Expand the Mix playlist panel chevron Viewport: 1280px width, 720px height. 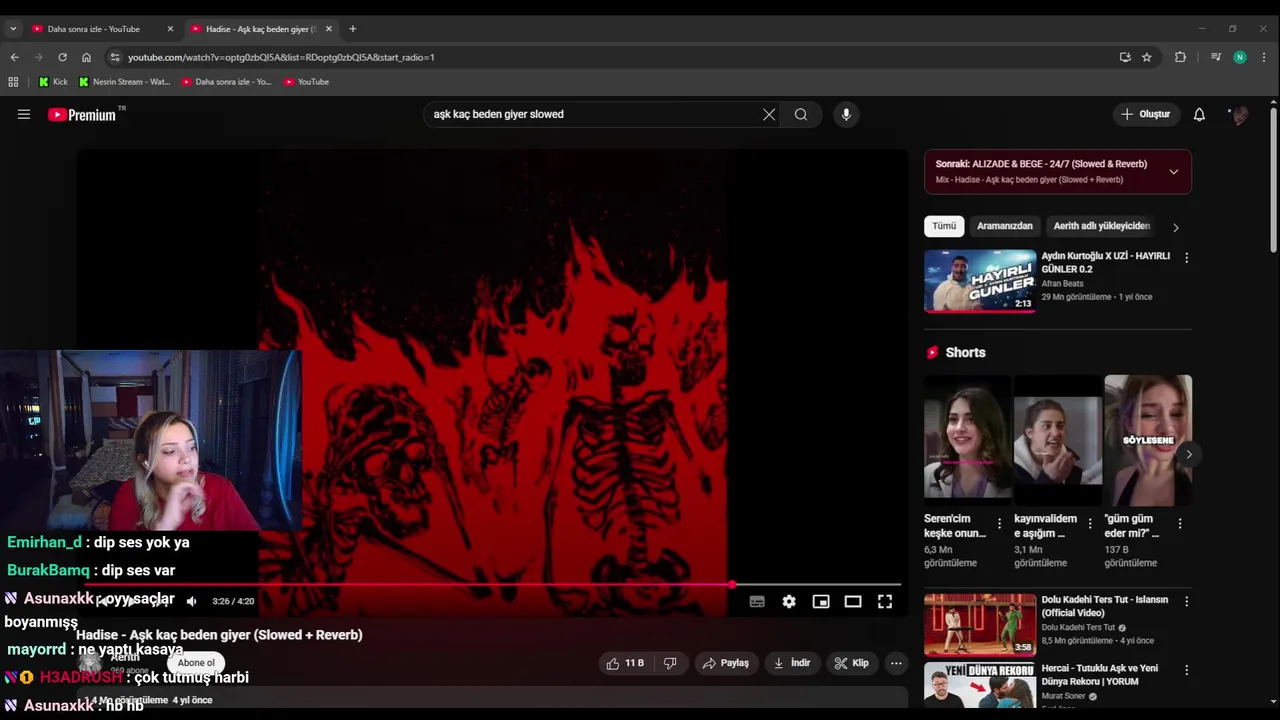pyautogui.click(x=1174, y=172)
